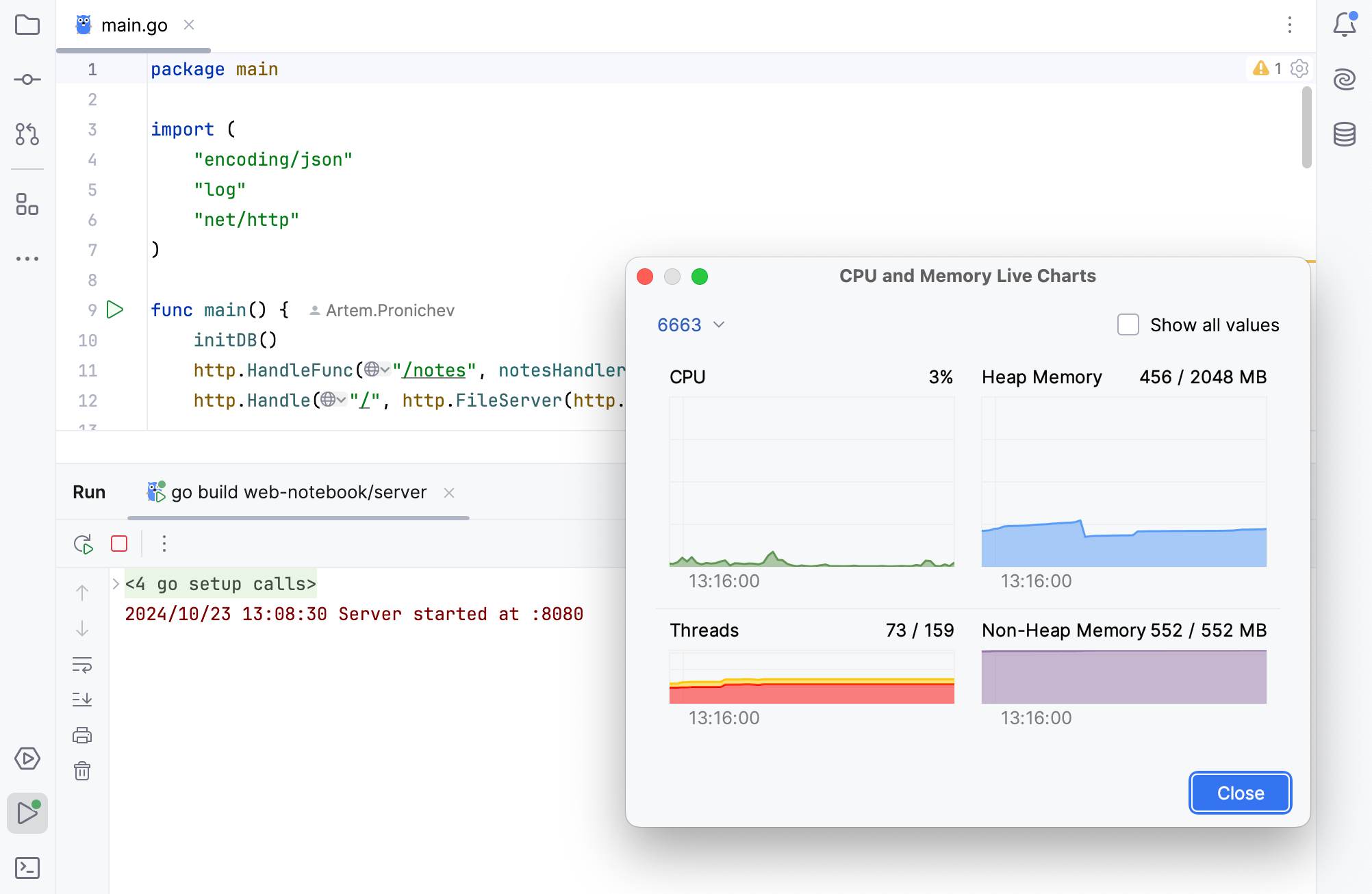Click the Non-Heap Memory chart

click(x=1124, y=677)
